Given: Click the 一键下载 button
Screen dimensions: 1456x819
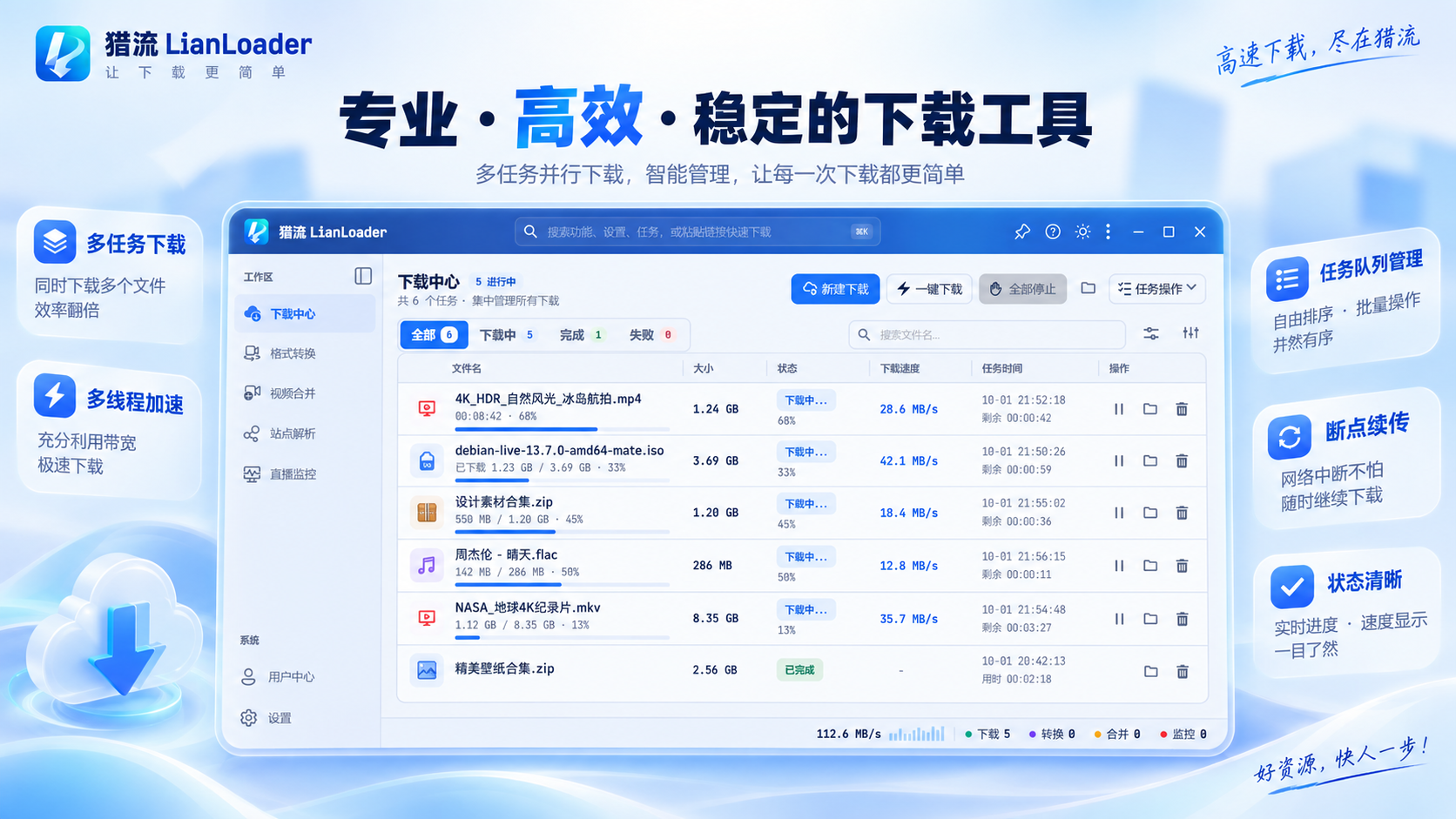Looking at the screenshot, I should pos(929,289).
